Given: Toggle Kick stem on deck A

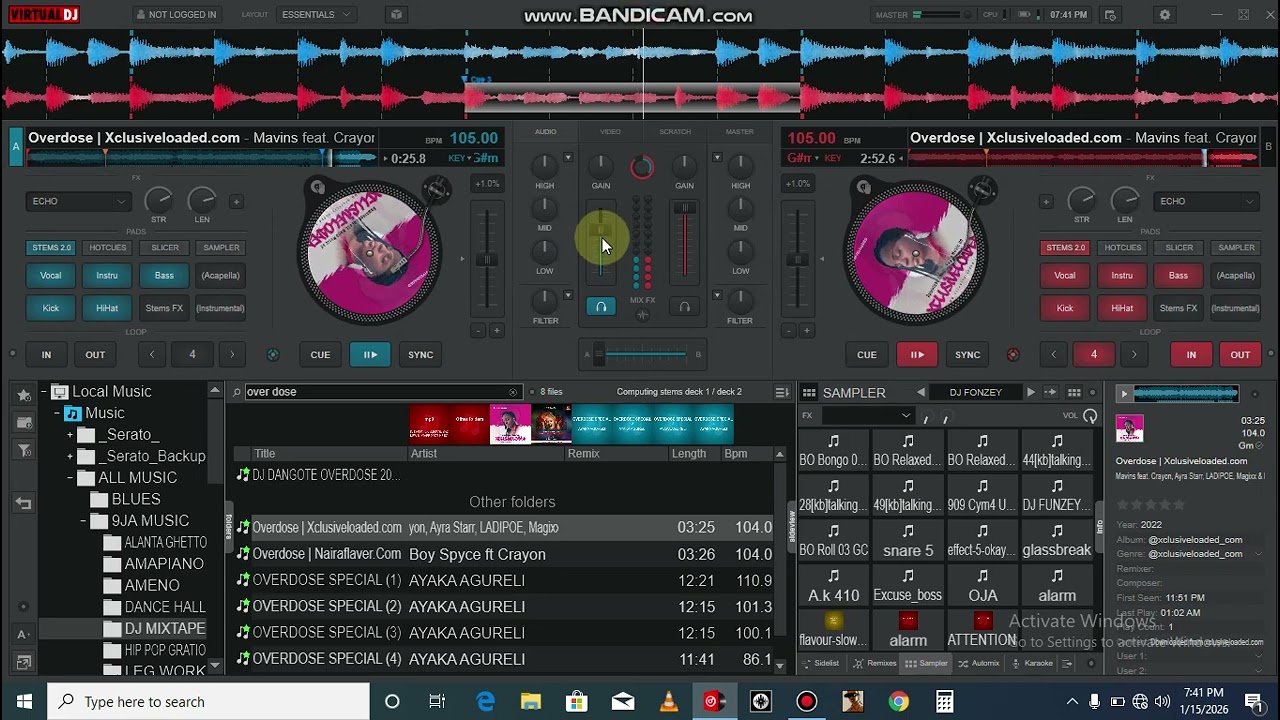Looking at the screenshot, I should 51,308.
